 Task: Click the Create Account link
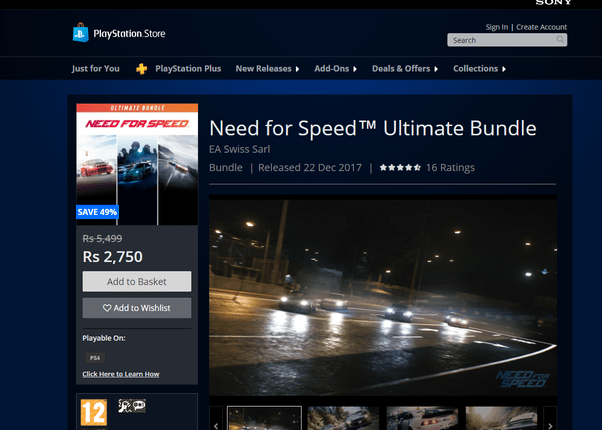coord(541,27)
